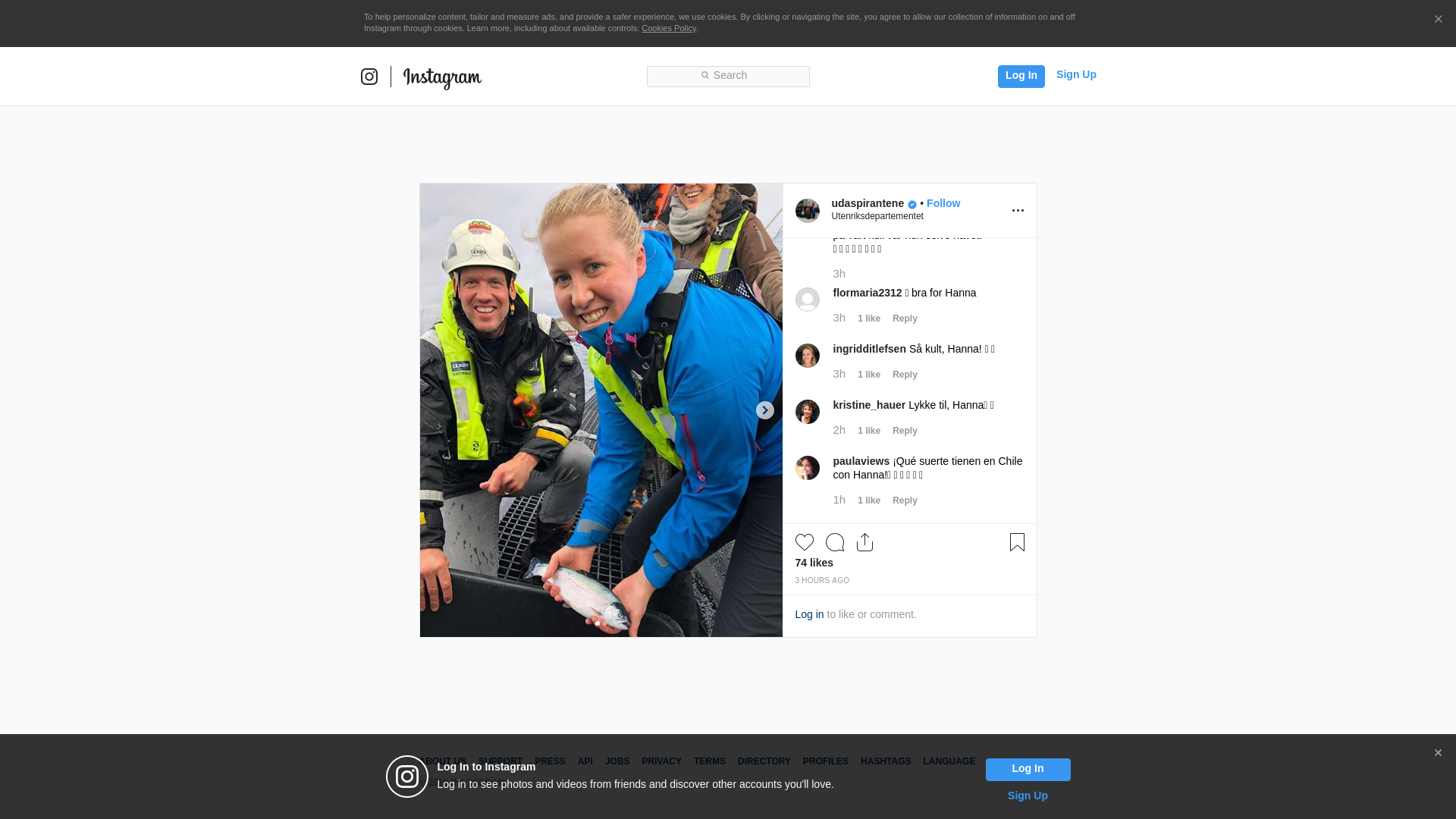Screen dimensions: 1456x819
Task: Follow the udaspirantene account
Action: pos(943,203)
